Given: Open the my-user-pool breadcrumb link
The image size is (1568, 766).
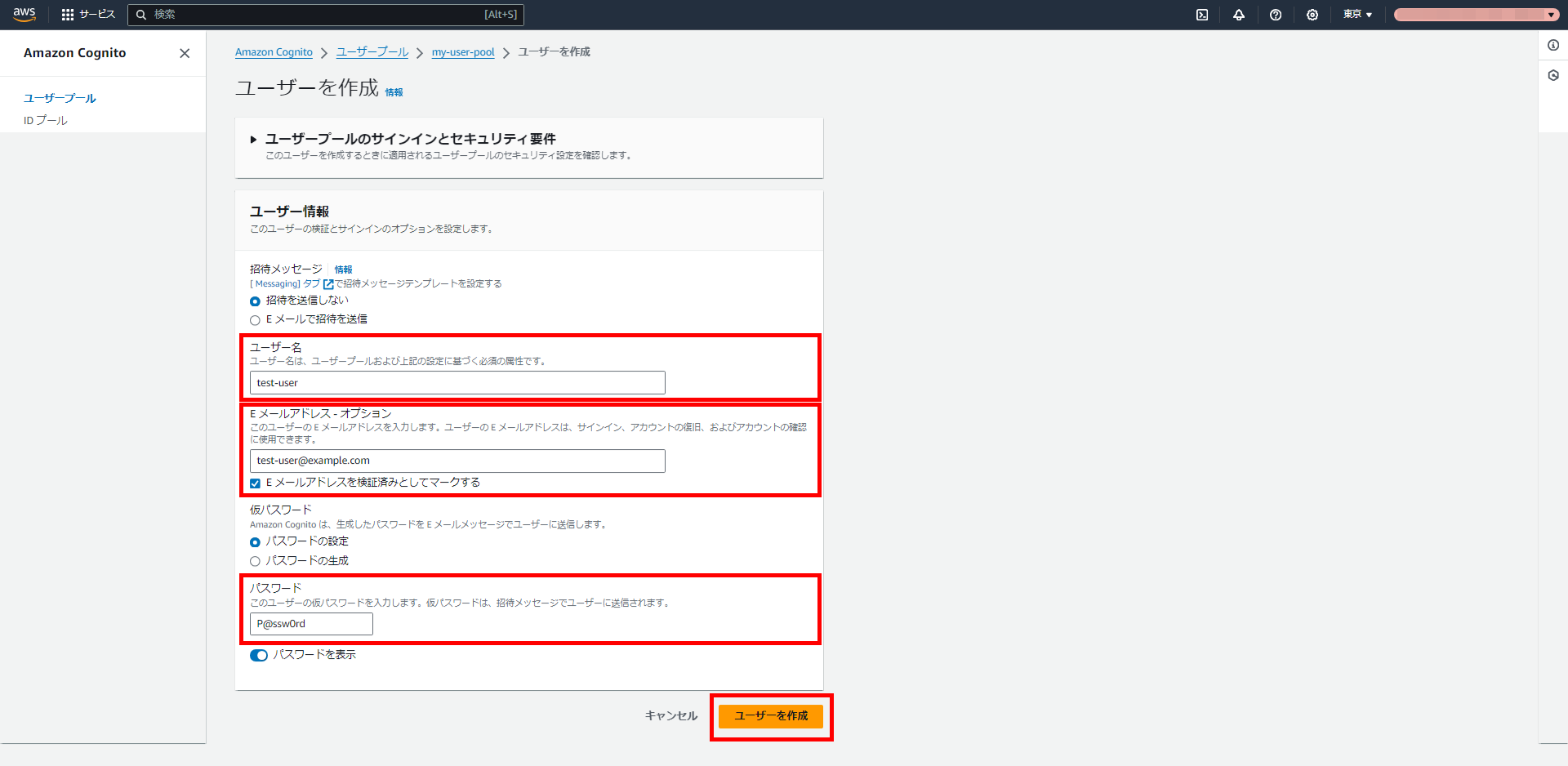Looking at the screenshot, I should coord(463,51).
